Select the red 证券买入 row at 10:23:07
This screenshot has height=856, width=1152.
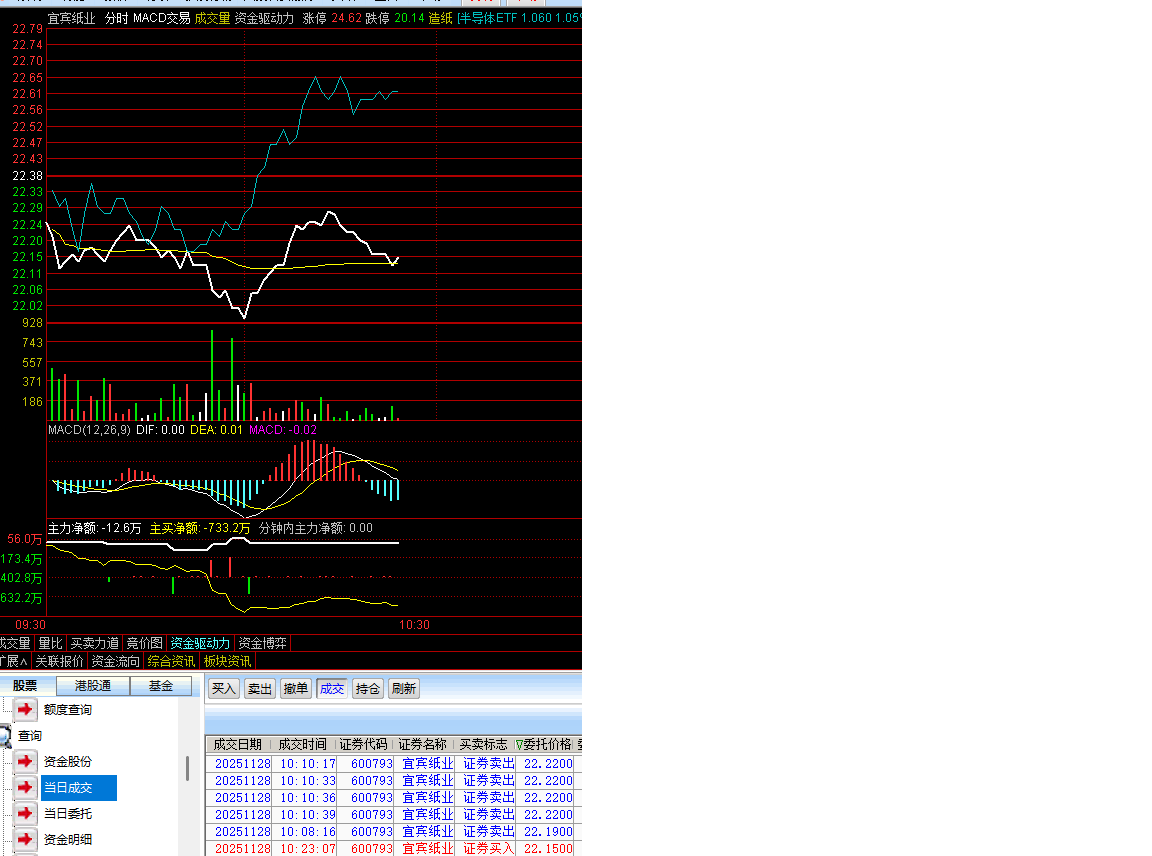click(393, 849)
